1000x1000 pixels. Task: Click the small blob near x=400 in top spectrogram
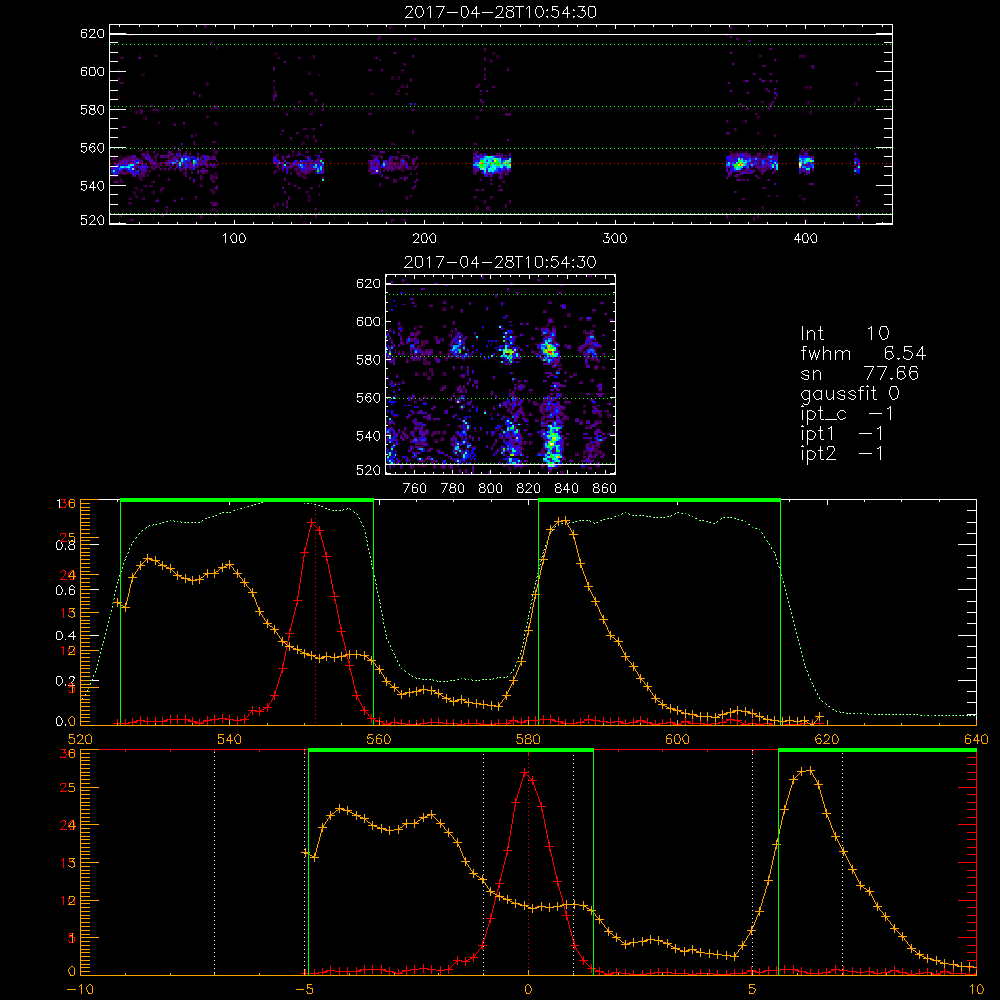coord(806,164)
